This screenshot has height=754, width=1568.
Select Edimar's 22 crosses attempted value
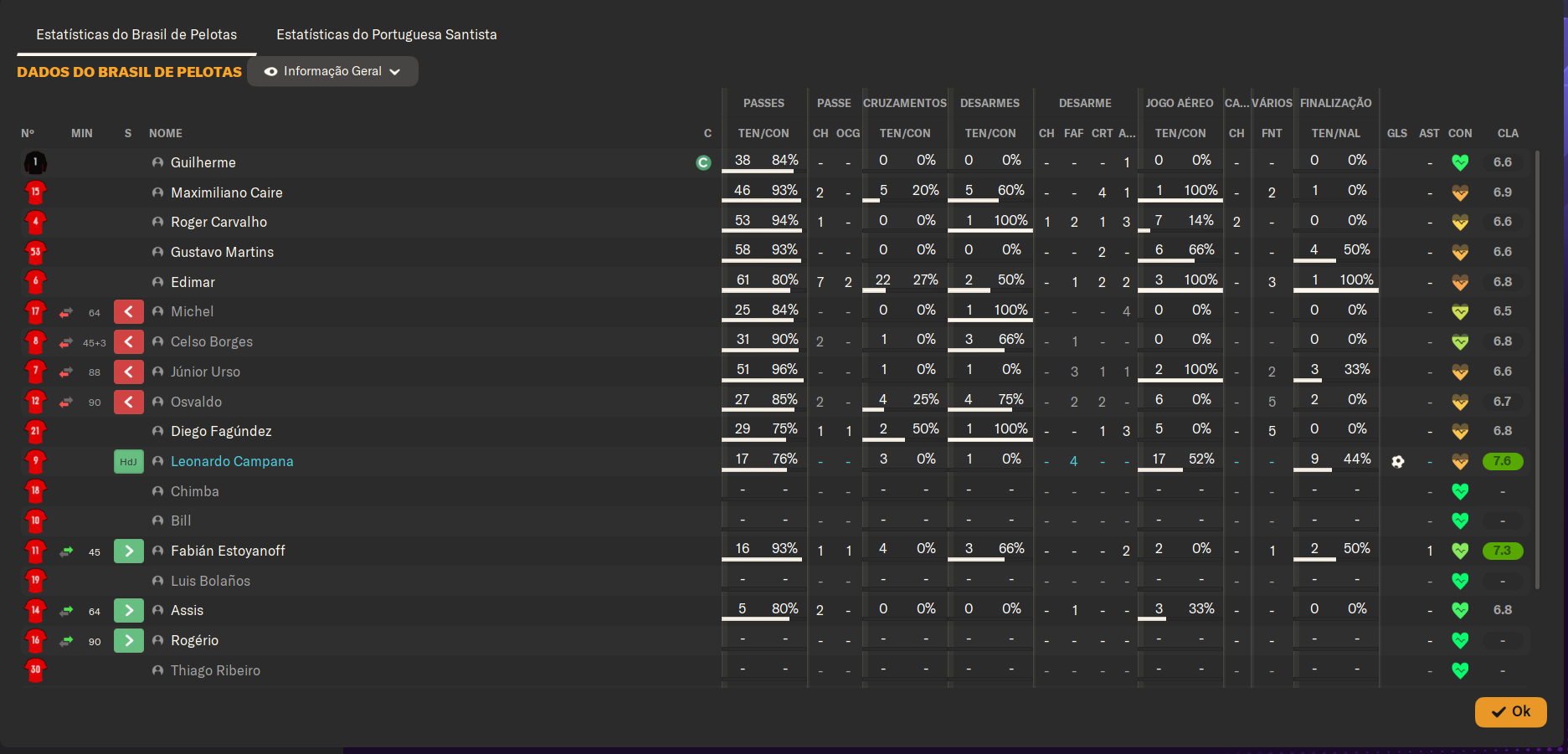pos(883,280)
